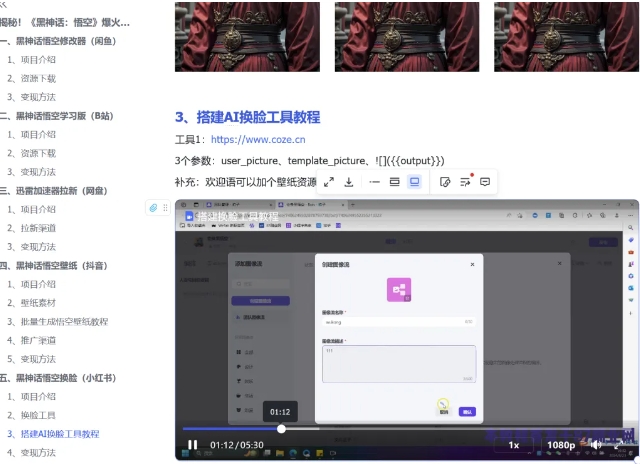Open 变现方法 under 迅雷加速器拉新（网盘）
This screenshot has height=464, width=640.
click(31, 247)
